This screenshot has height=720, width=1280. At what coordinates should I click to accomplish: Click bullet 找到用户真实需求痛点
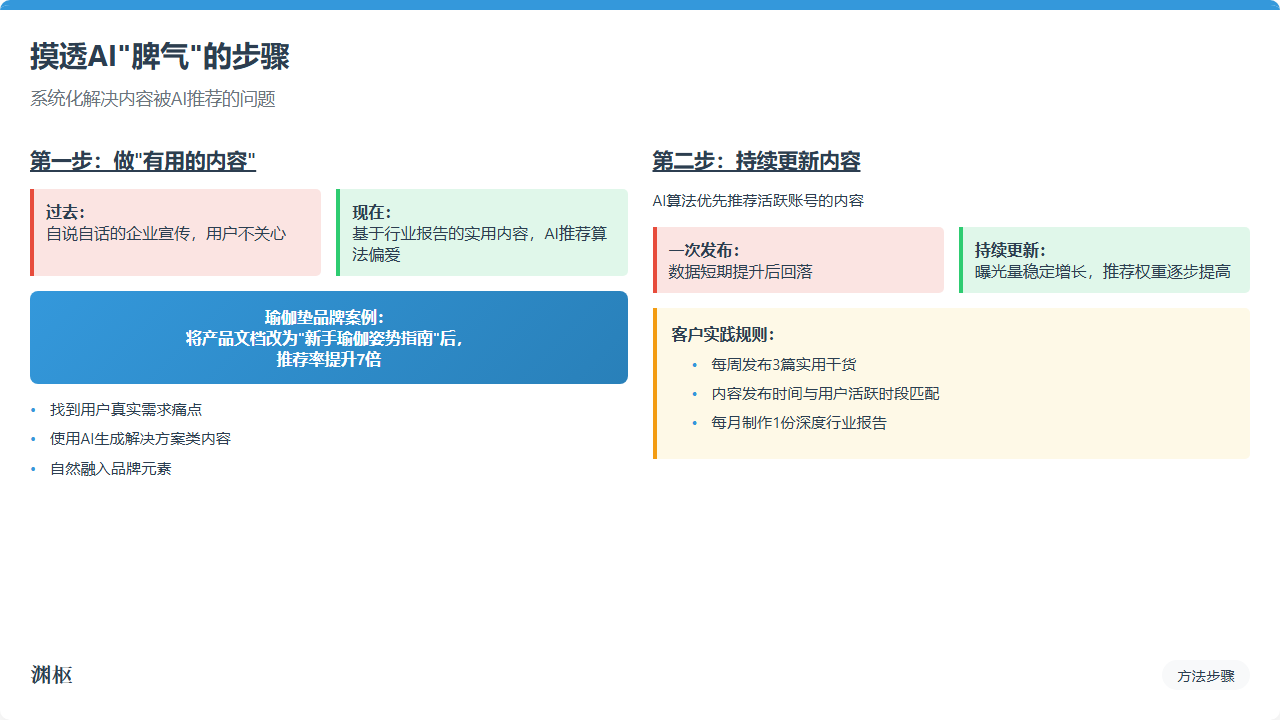click(x=126, y=410)
